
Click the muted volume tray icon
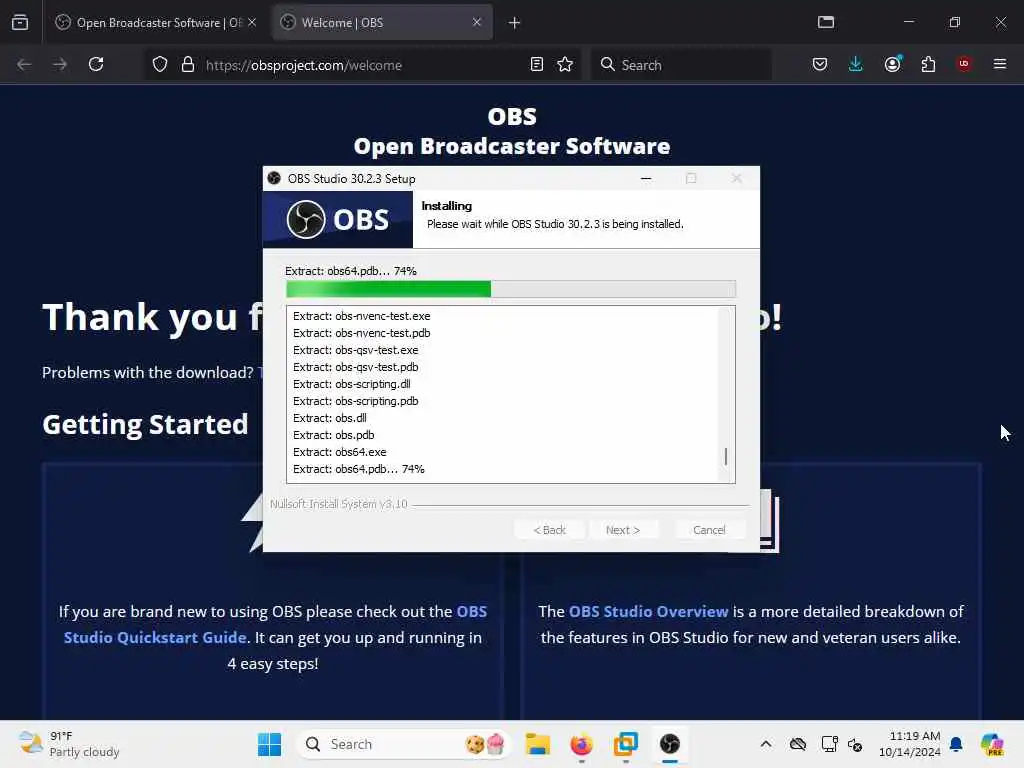[856, 744]
